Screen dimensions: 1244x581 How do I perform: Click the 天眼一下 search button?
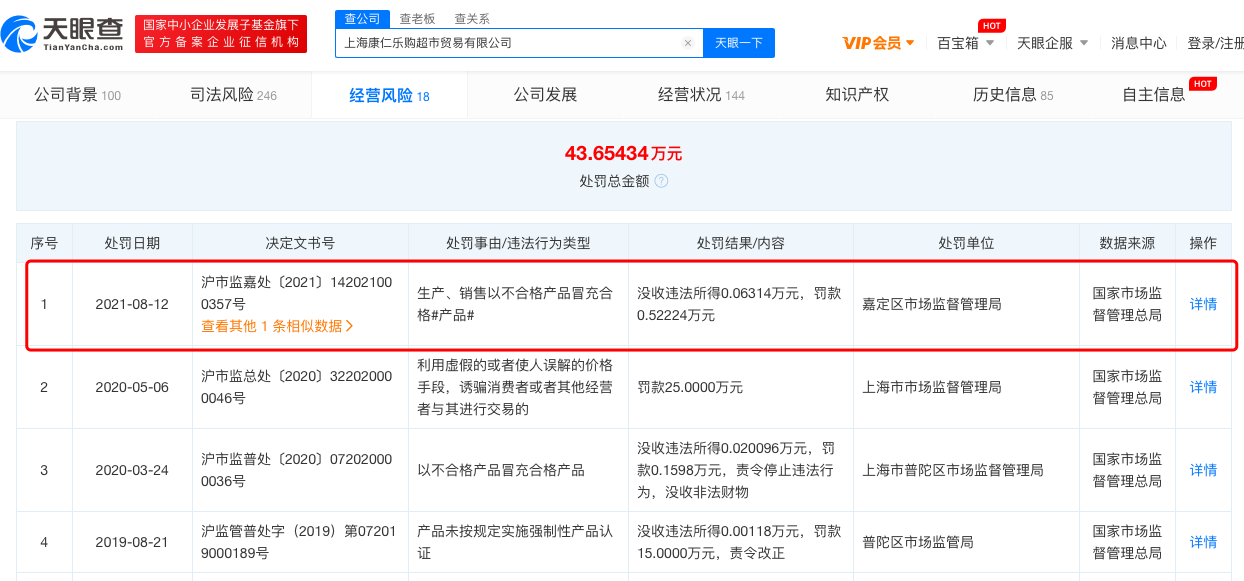coord(739,43)
